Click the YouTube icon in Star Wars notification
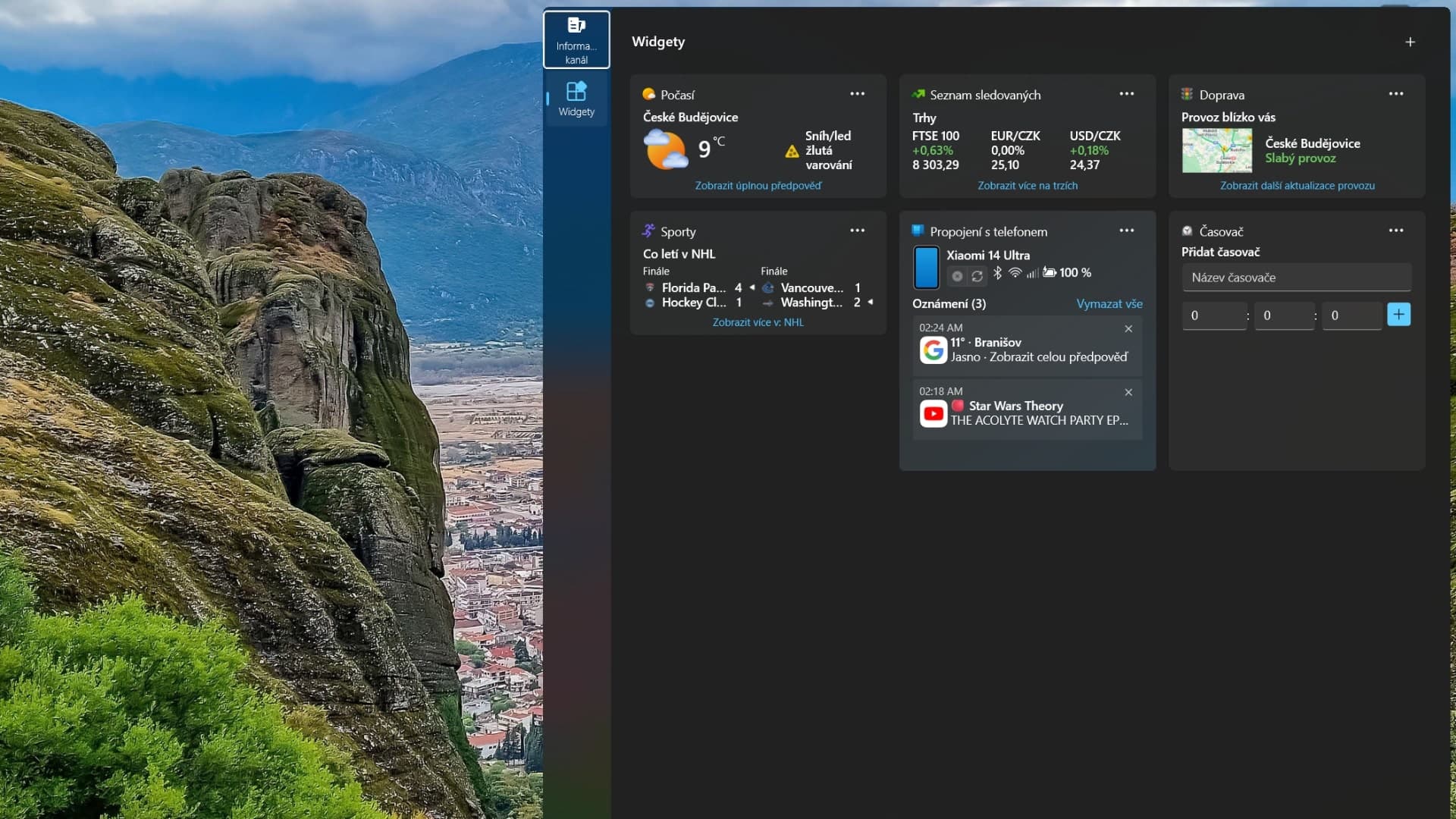 (x=934, y=414)
